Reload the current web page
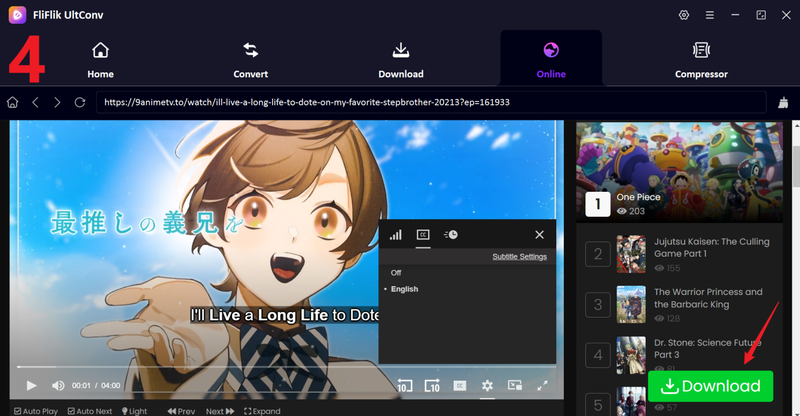Image resolution: width=800 pixels, height=416 pixels. pyautogui.click(x=80, y=102)
